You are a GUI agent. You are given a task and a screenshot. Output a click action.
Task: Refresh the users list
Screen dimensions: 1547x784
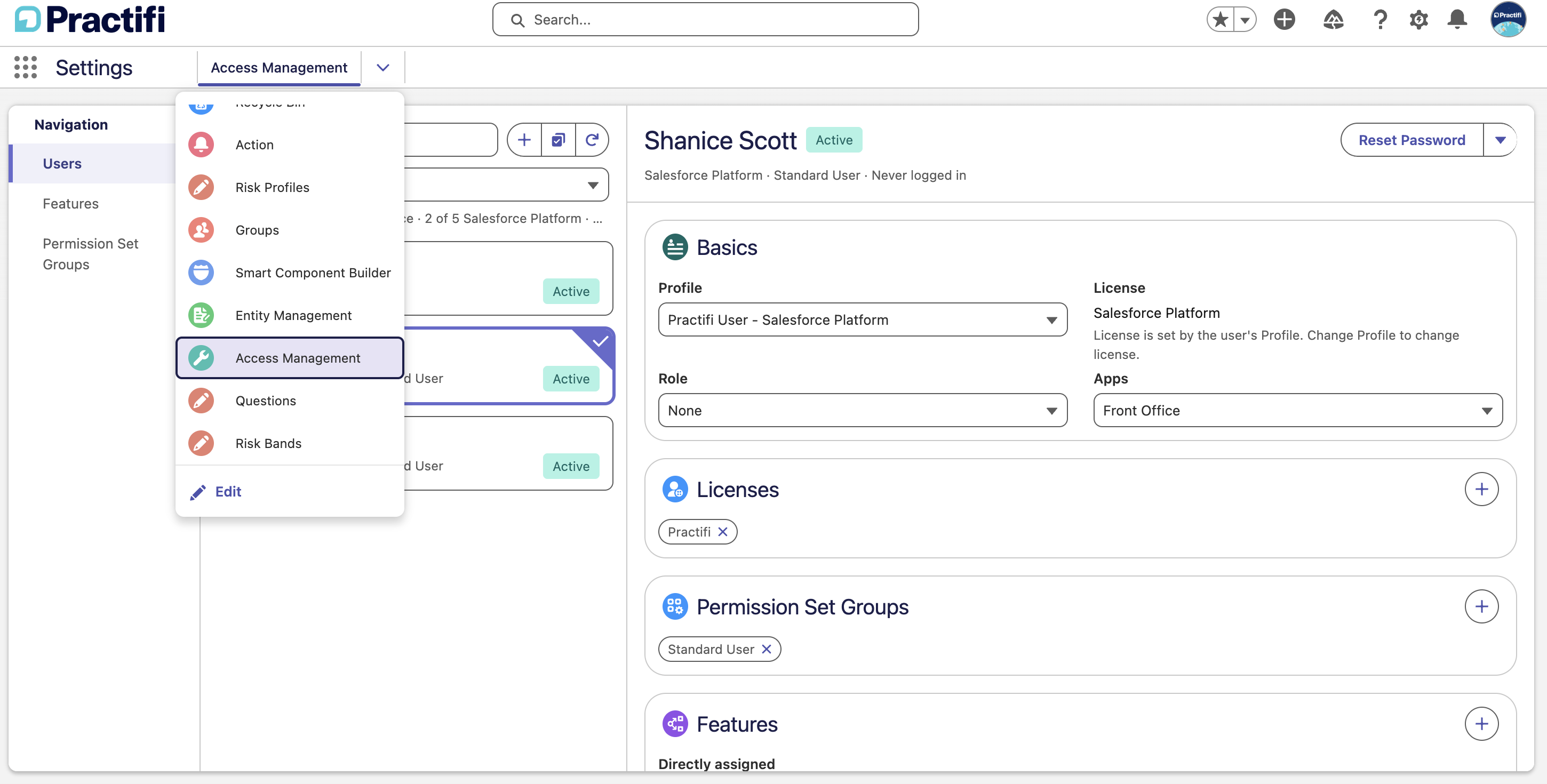pos(592,140)
